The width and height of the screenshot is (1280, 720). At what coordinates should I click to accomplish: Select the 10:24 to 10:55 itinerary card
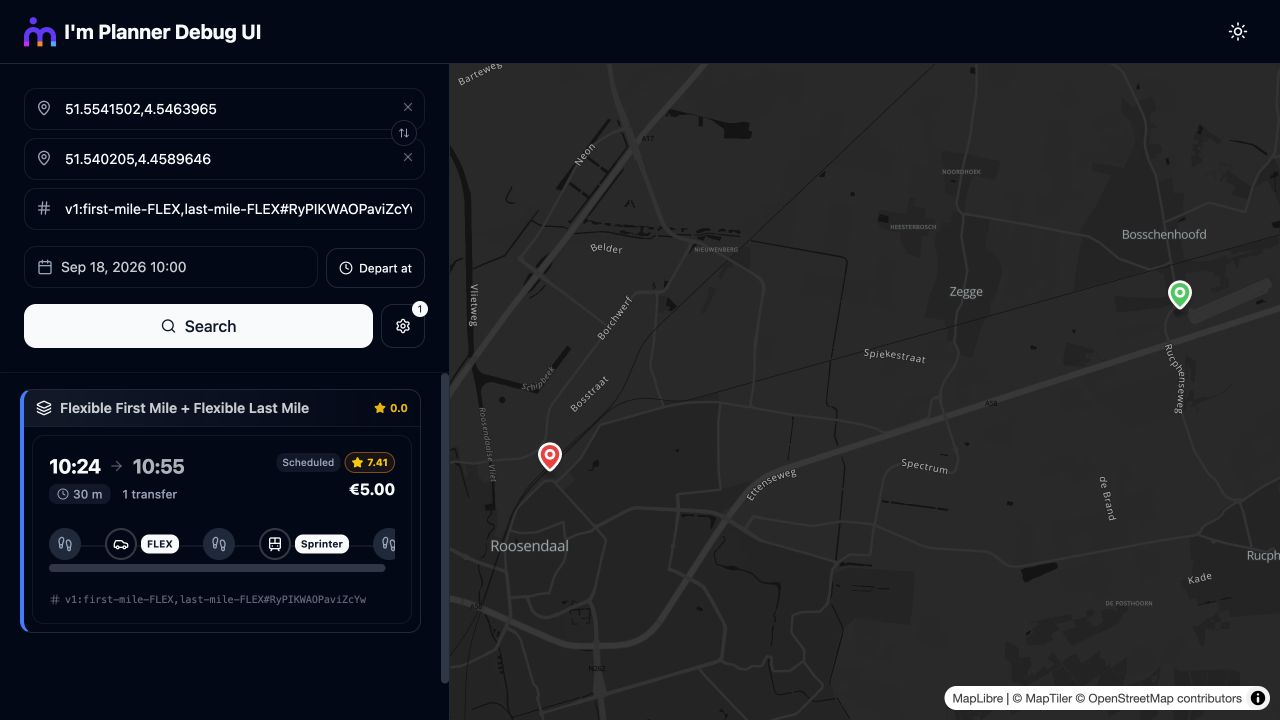[x=222, y=530]
